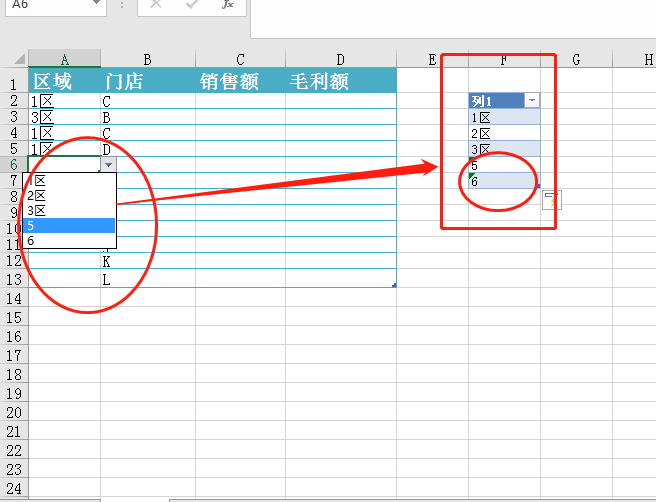Choose 5 from the dropdown list
Viewport: 656px width, 502px height.
[69, 226]
